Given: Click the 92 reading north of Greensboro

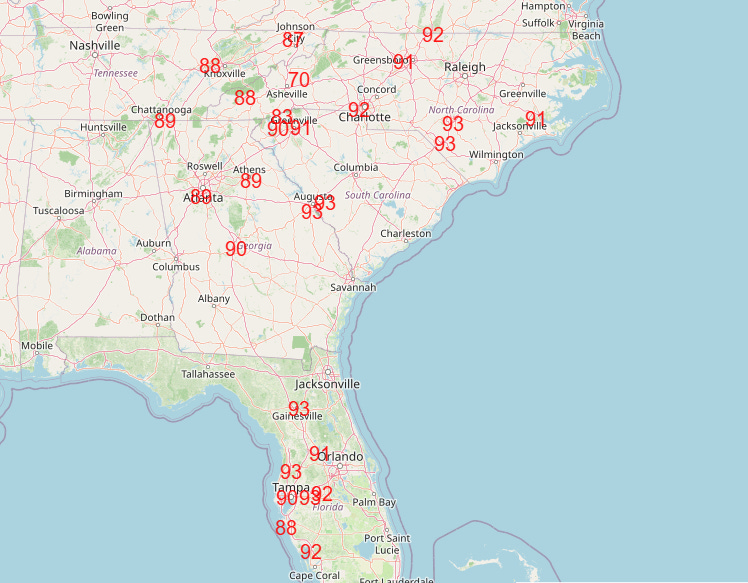Looking at the screenshot, I should [x=433, y=35].
